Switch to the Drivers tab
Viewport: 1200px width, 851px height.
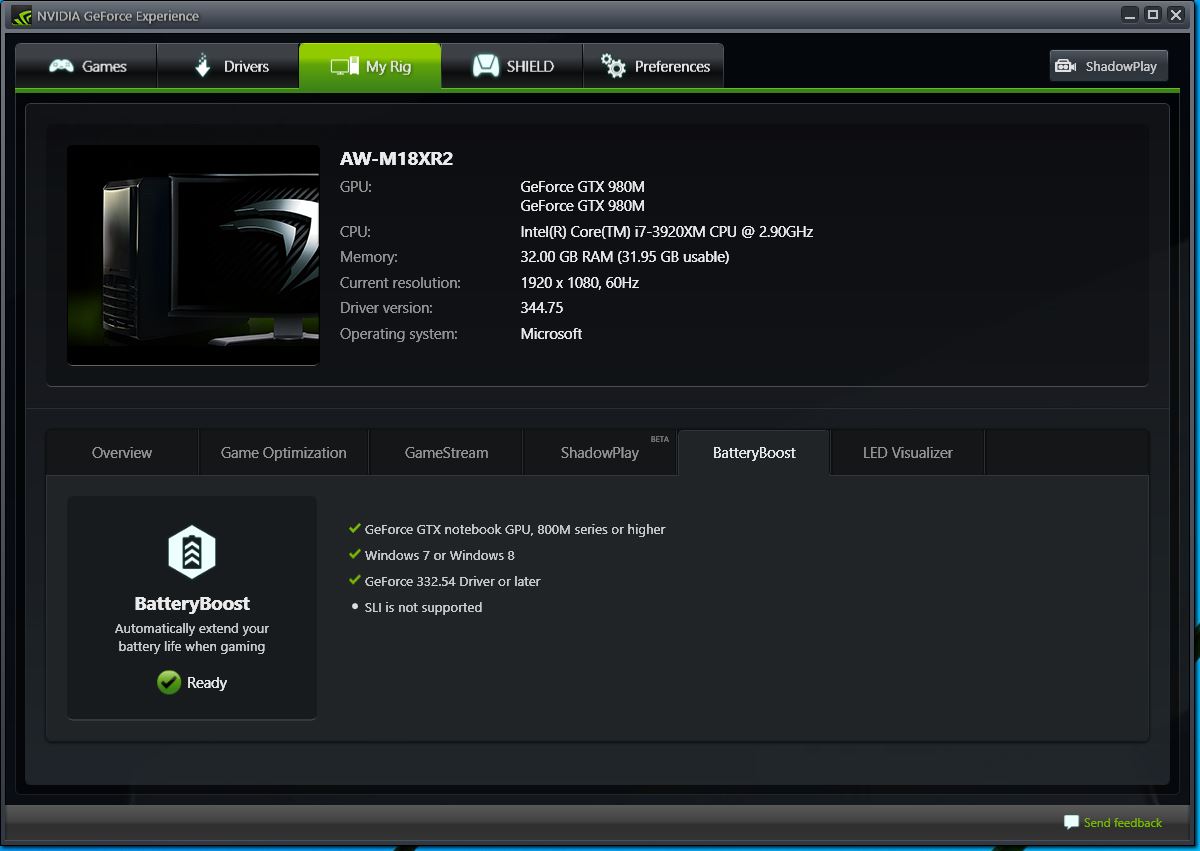(228, 66)
